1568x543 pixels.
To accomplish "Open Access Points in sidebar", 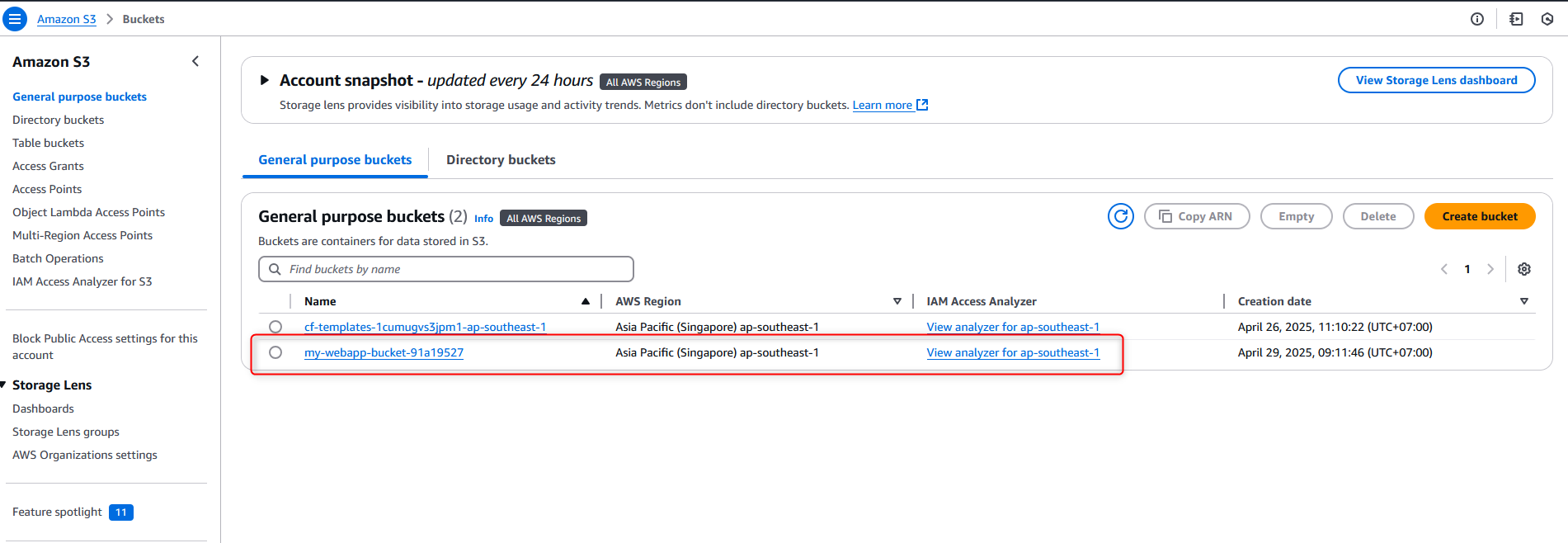I will tap(47, 189).
